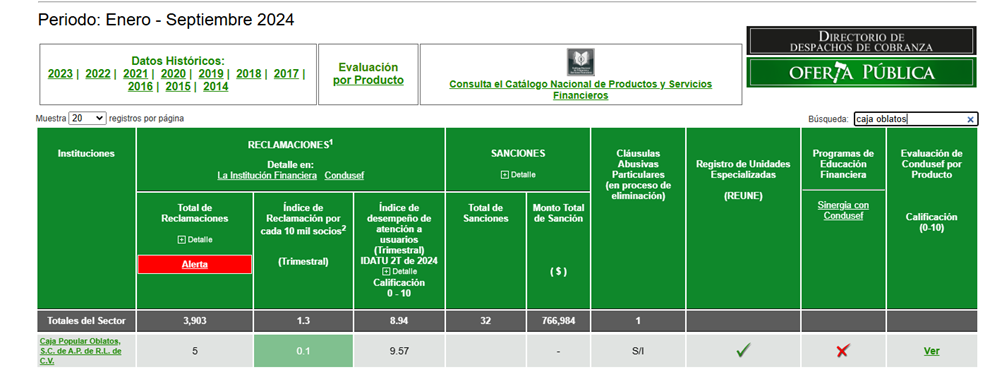This screenshot has width=989, height=372.
Task: Open 2023 historical data
Action: [60, 74]
